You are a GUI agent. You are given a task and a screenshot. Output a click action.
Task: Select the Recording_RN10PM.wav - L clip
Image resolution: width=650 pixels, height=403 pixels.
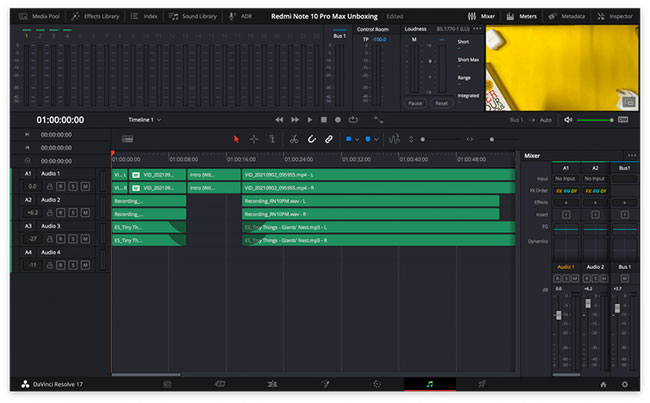point(371,202)
